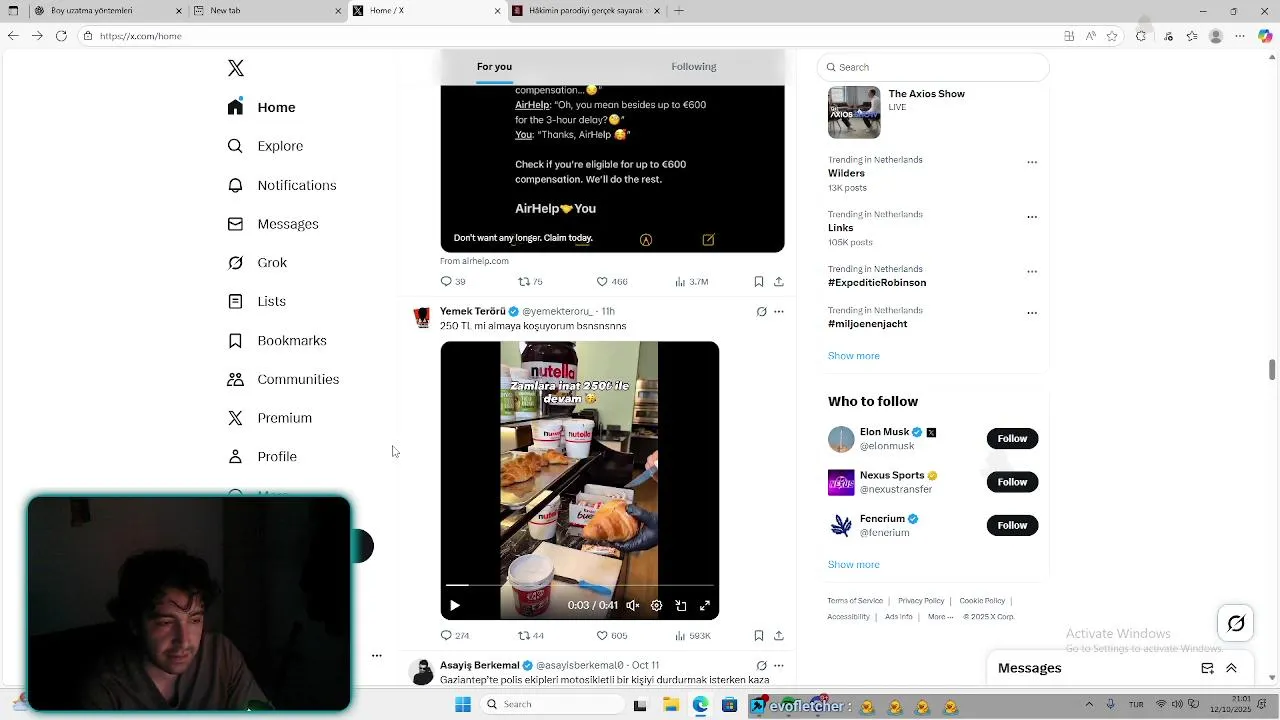
Task: Open Messages from the left sidebar
Action: tap(273, 224)
